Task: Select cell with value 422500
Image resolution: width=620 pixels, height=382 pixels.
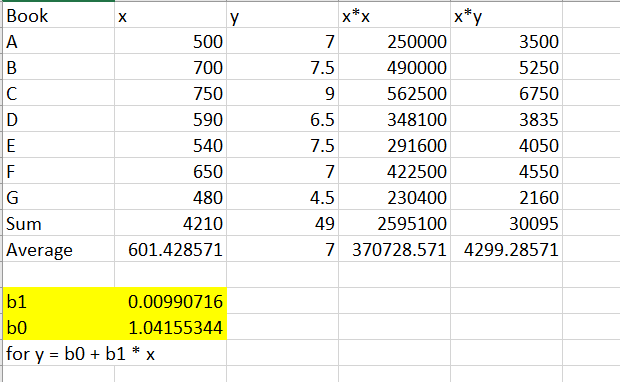Action: tap(394, 171)
